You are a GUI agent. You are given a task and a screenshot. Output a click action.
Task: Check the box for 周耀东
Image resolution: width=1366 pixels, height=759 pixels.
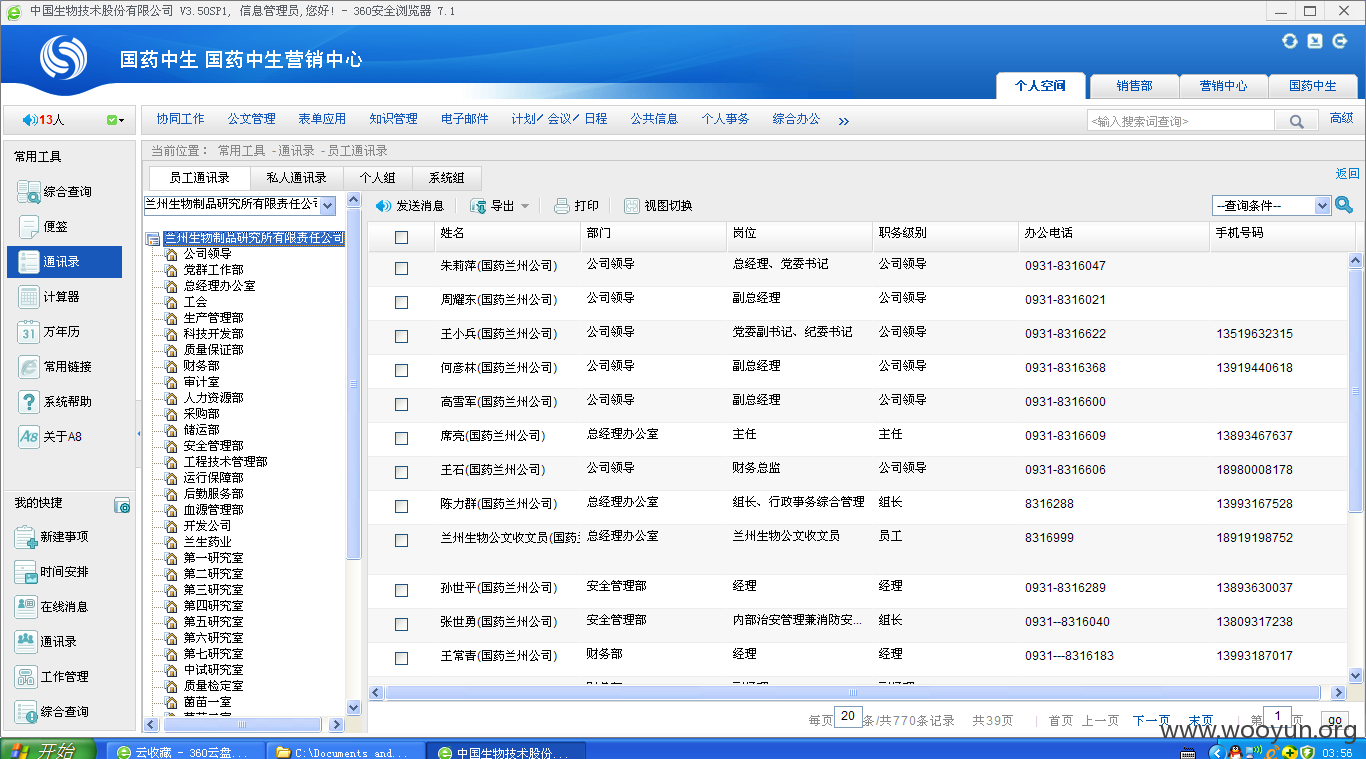point(401,302)
